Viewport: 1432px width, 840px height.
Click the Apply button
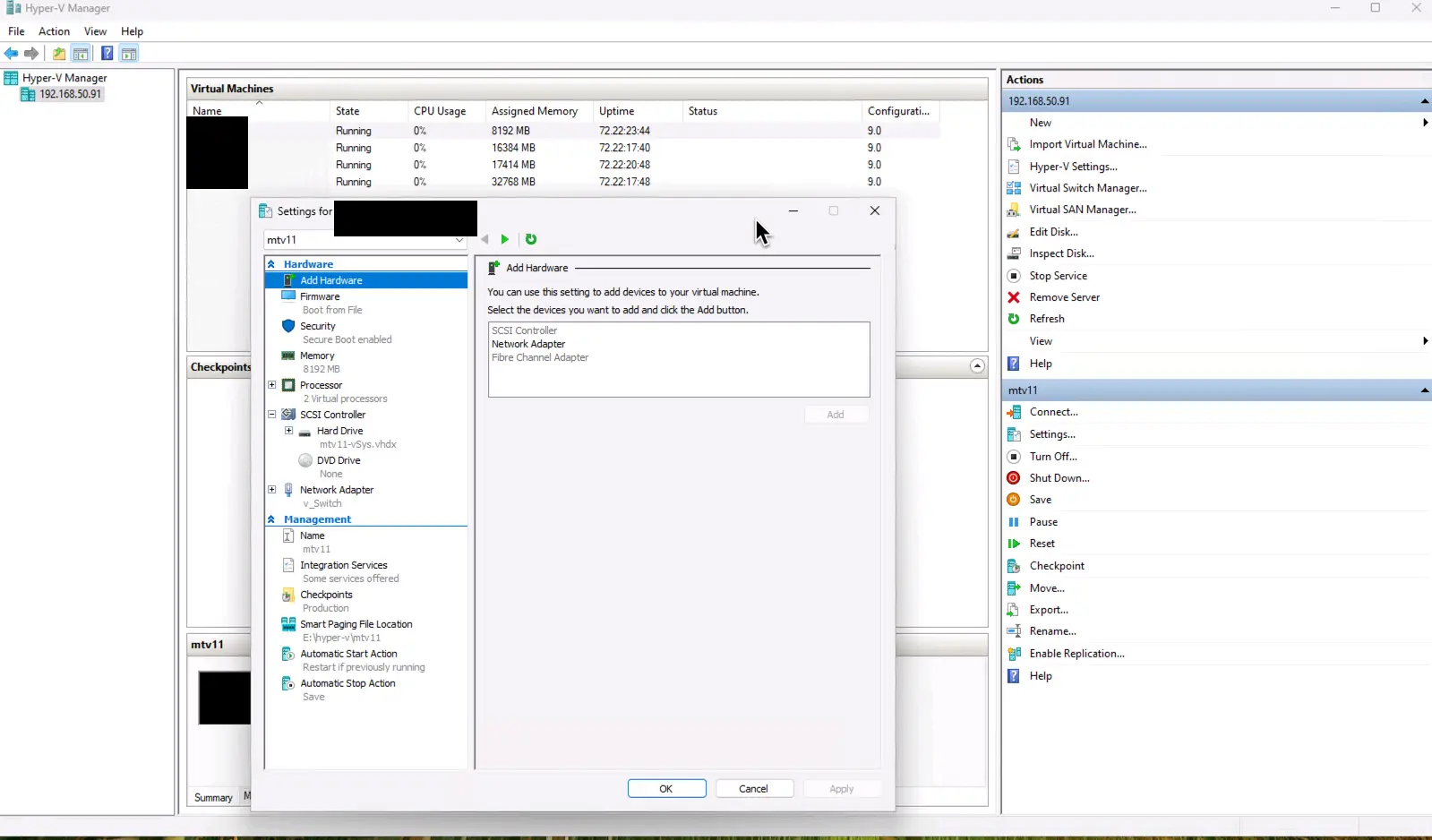coord(842,789)
